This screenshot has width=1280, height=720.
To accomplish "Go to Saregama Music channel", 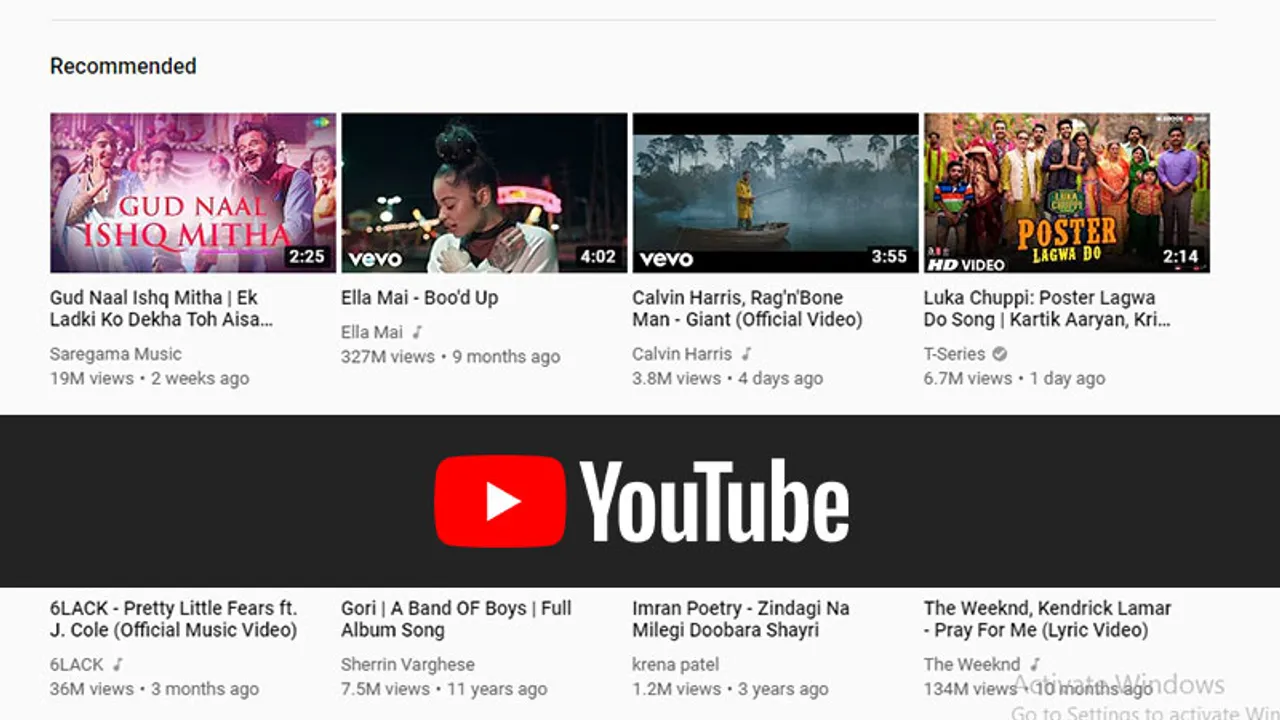I will (x=116, y=354).
